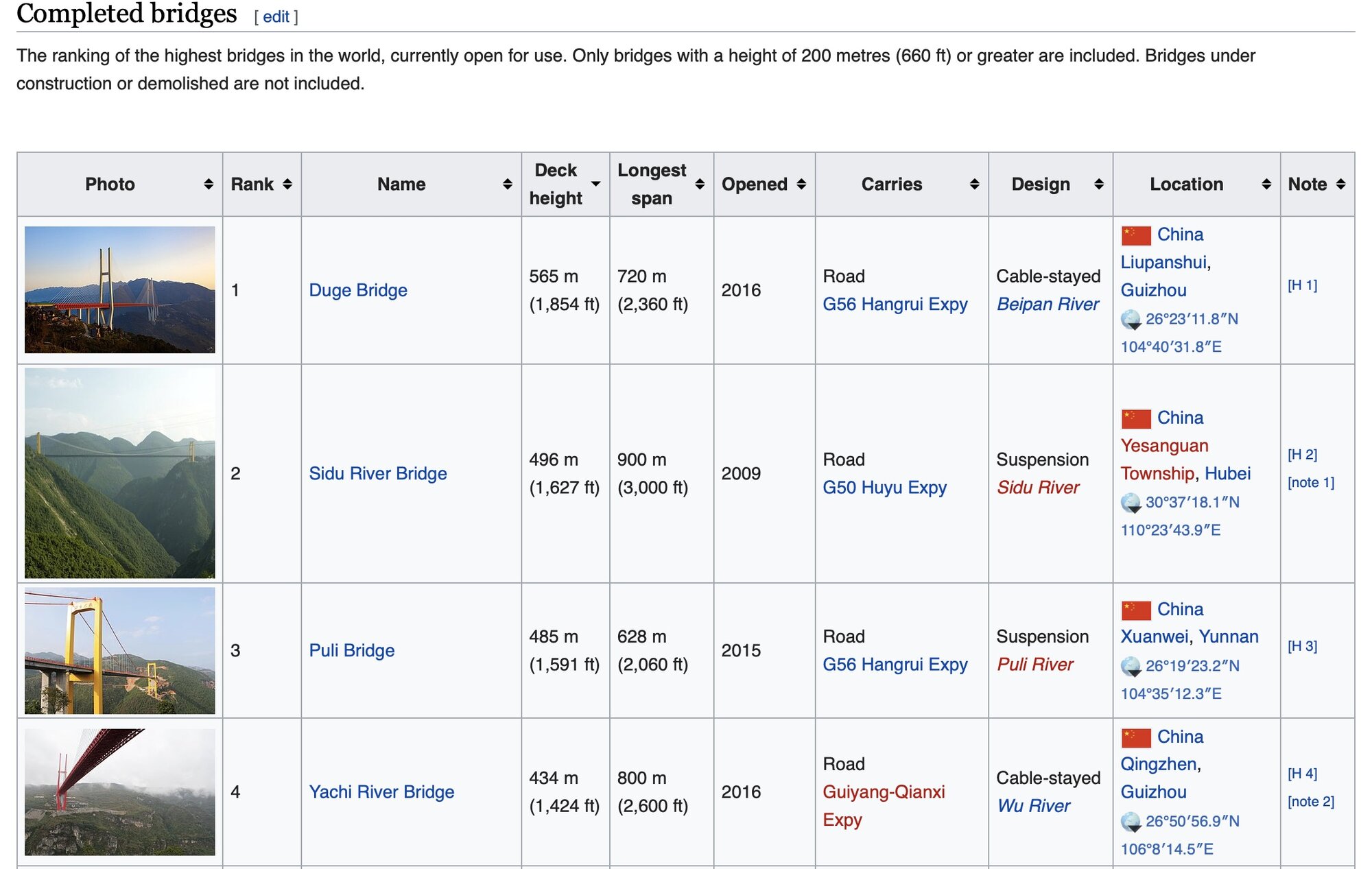Sort table by Rank column arrows

coord(287,184)
